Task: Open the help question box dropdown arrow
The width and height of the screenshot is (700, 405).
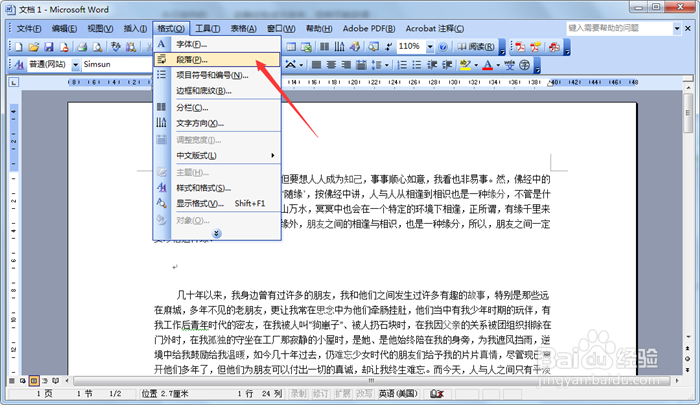Action: [x=677, y=29]
